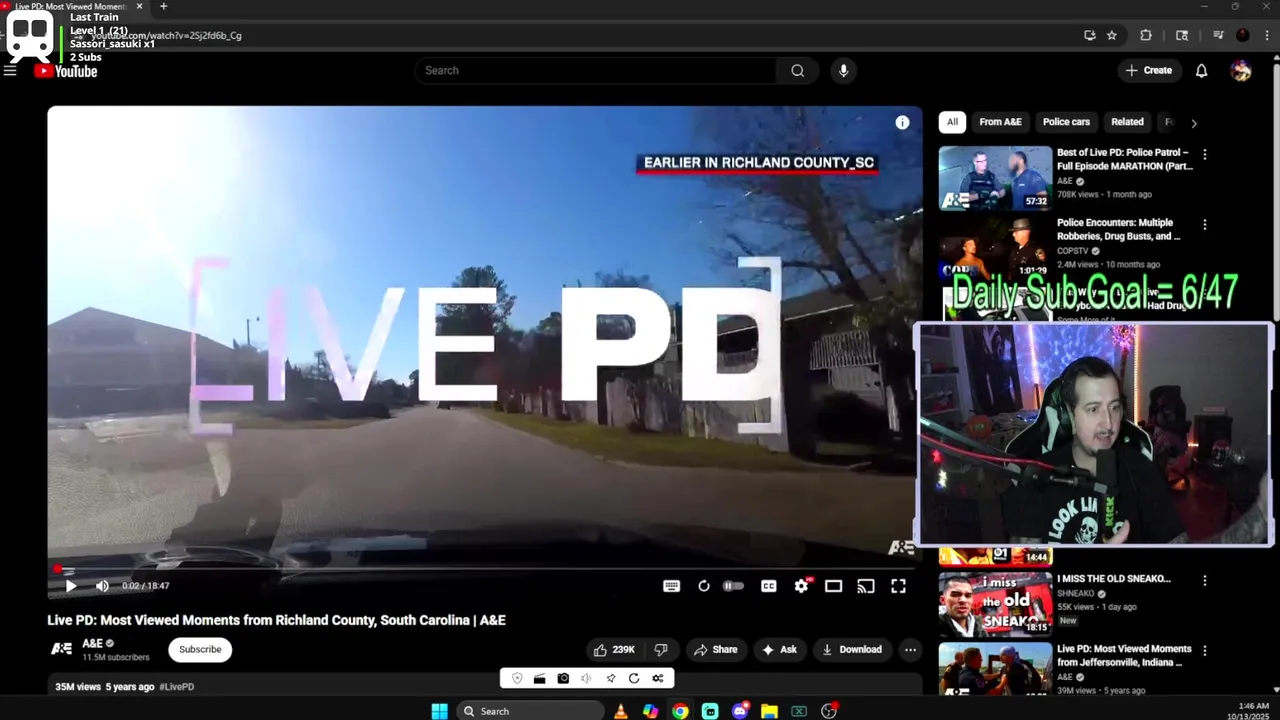Viewport: 1280px width, 720px height.
Task: Bookmark this page with the star
Action: tap(1111, 35)
